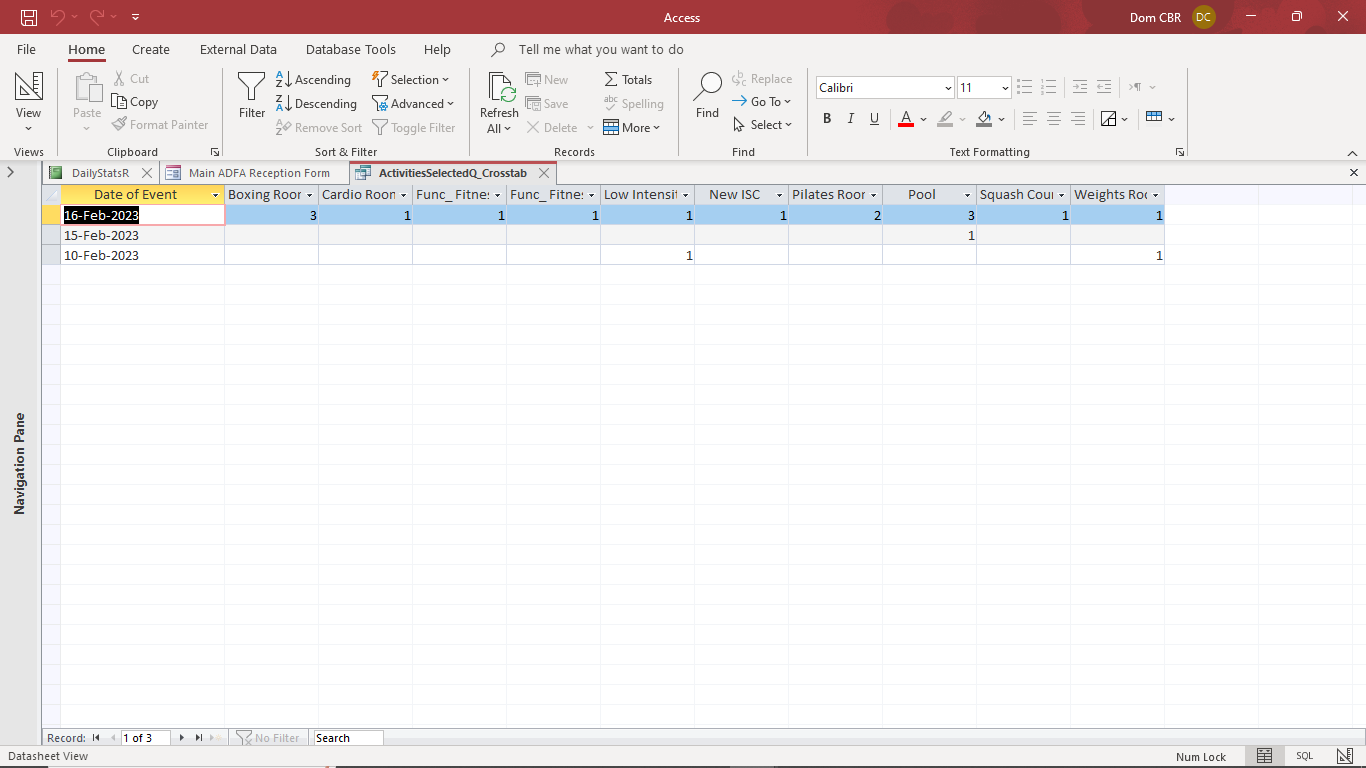Open the Database Tools ribbon tab

click(x=350, y=49)
